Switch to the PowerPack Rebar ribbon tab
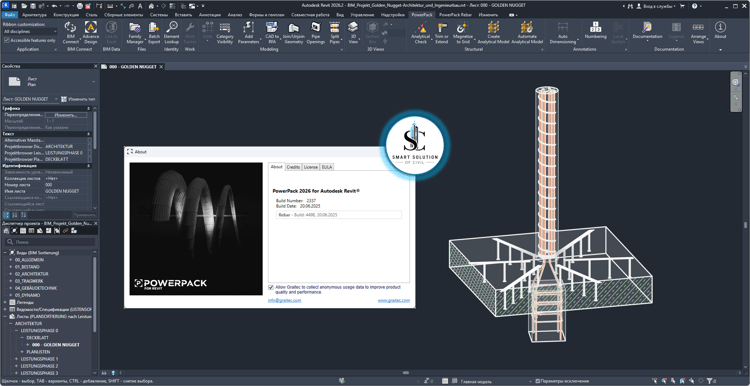The image size is (750, 386). (456, 15)
